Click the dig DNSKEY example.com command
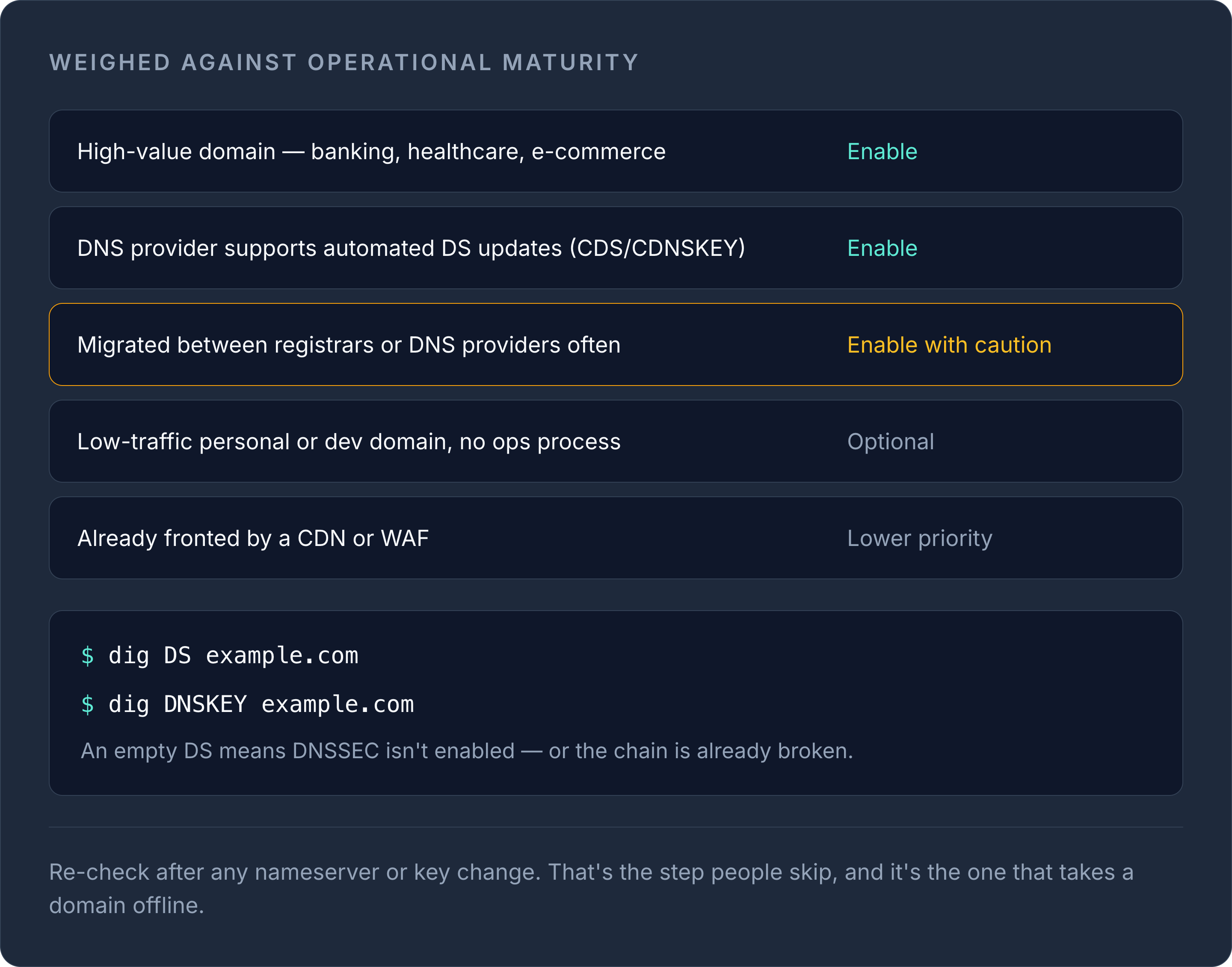Viewport: 1232px width, 967px height. click(x=261, y=704)
